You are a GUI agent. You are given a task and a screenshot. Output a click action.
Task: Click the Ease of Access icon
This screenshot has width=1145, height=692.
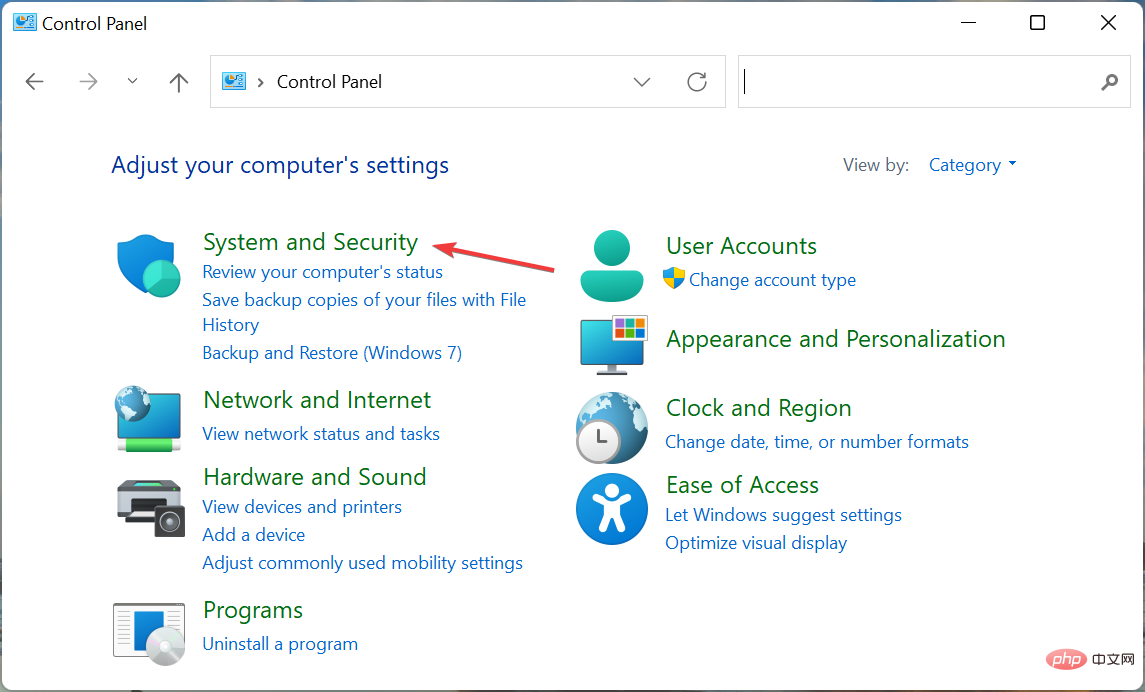(x=612, y=509)
